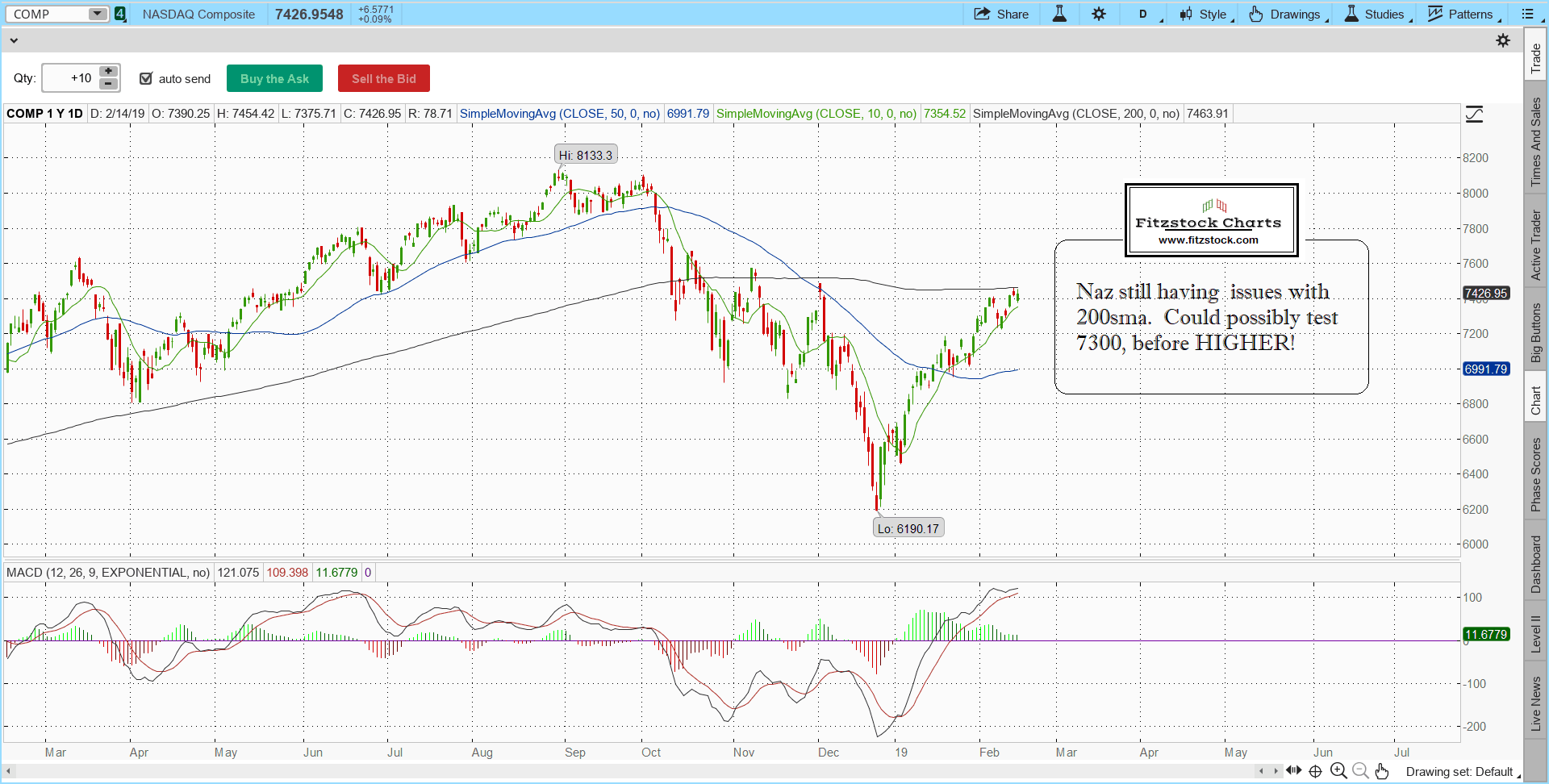Open the COMP symbol dropdown arrow
The width and height of the screenshot is (1549, 784).
(97, 14)
